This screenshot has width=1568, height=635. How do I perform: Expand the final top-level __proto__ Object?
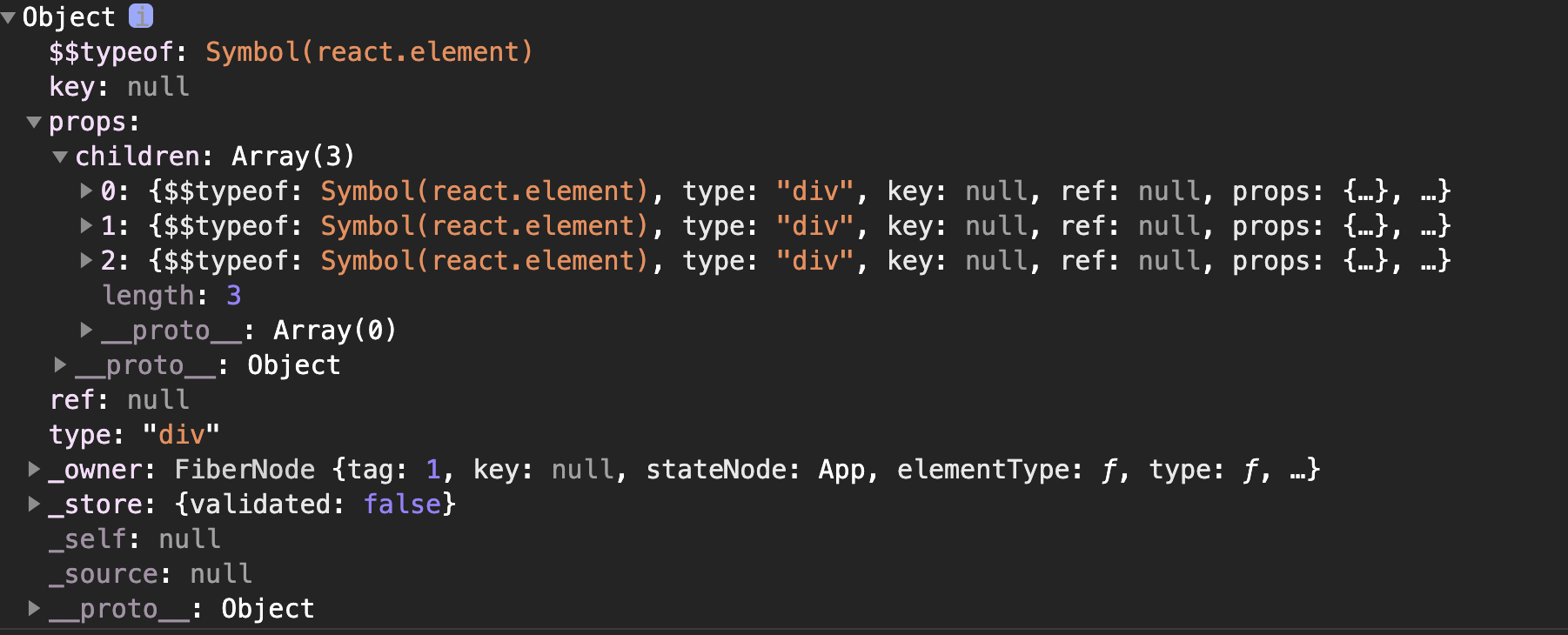point(34,608)
